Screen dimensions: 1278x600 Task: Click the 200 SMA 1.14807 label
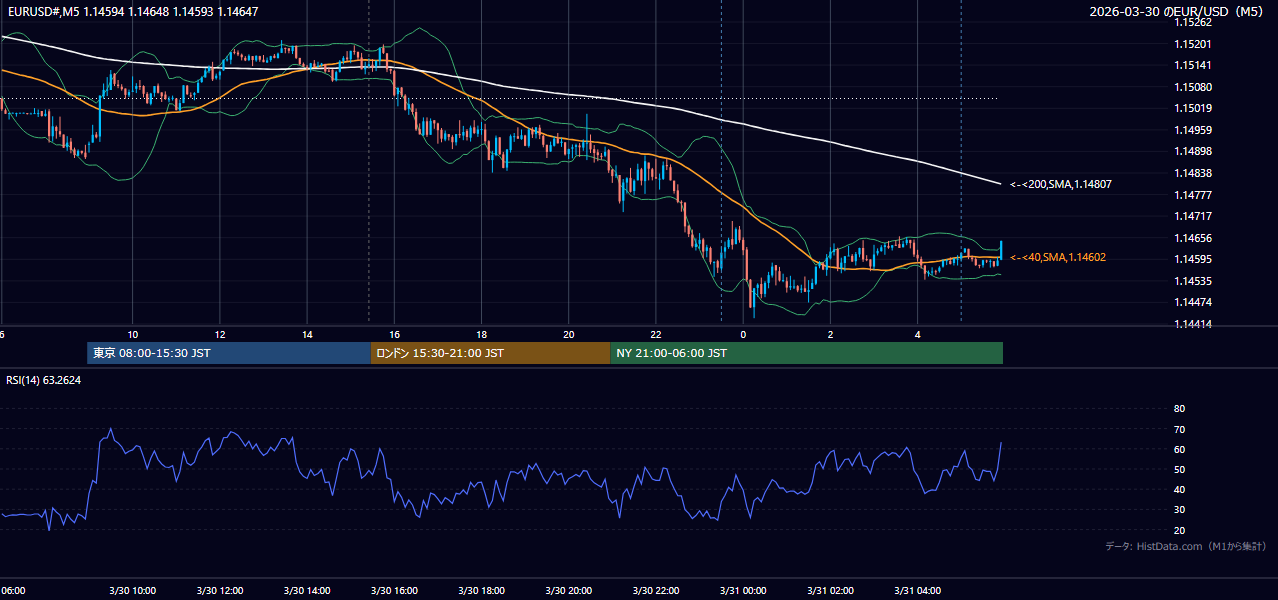(1061, 184)
